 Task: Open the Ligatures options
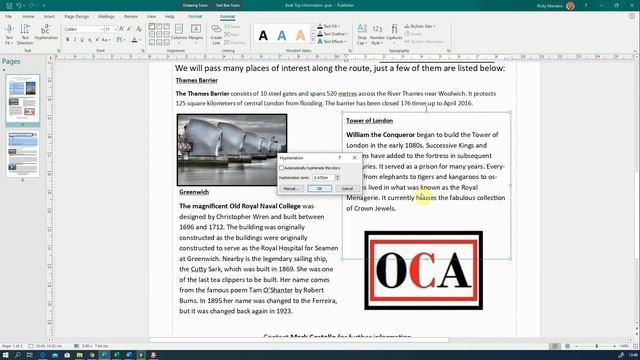(394, 33)
